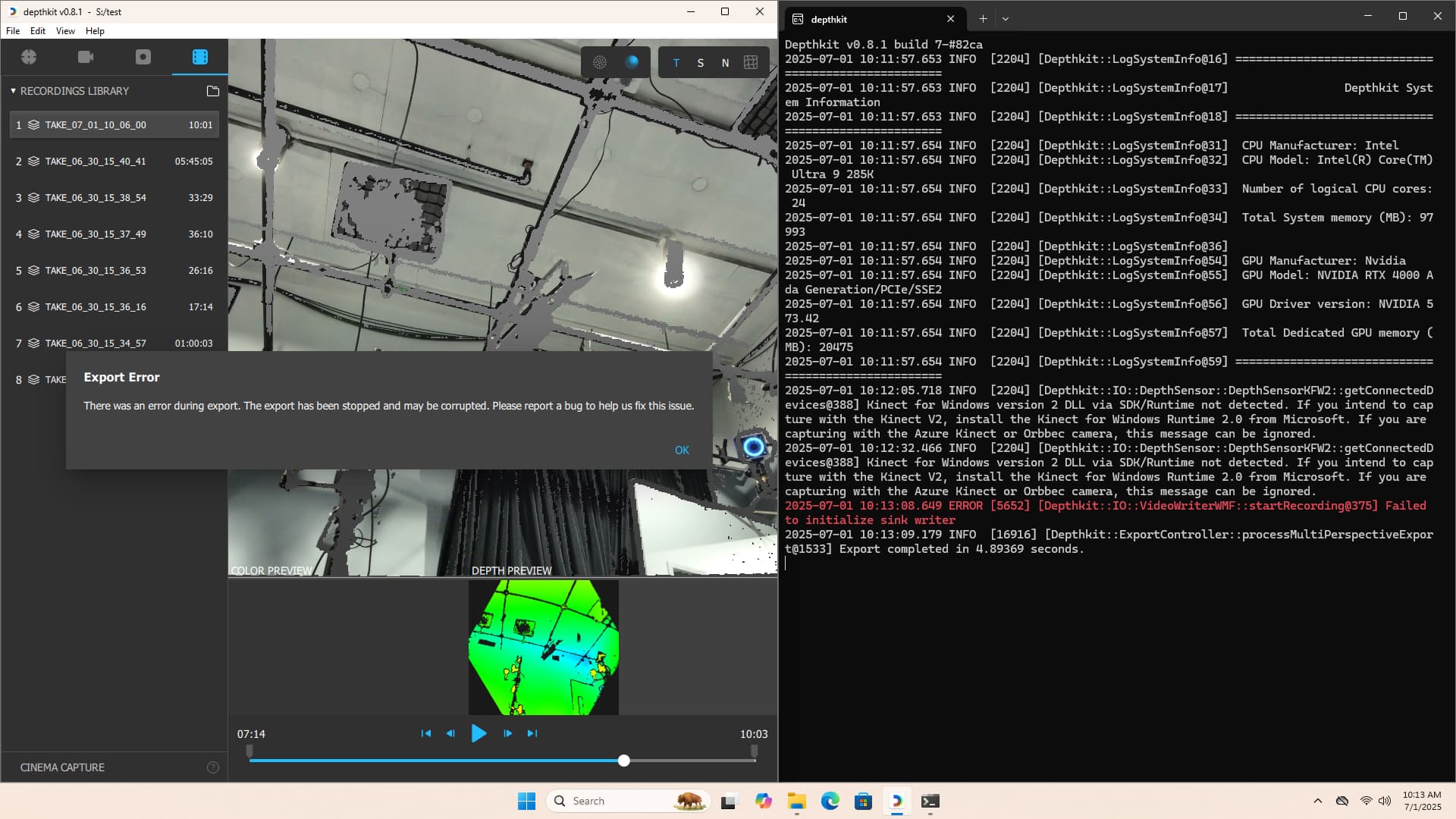The width and height of the screenshot is (1456, 819).
Task: Click the taskbar Search box
Action: (x=628, y=801)
